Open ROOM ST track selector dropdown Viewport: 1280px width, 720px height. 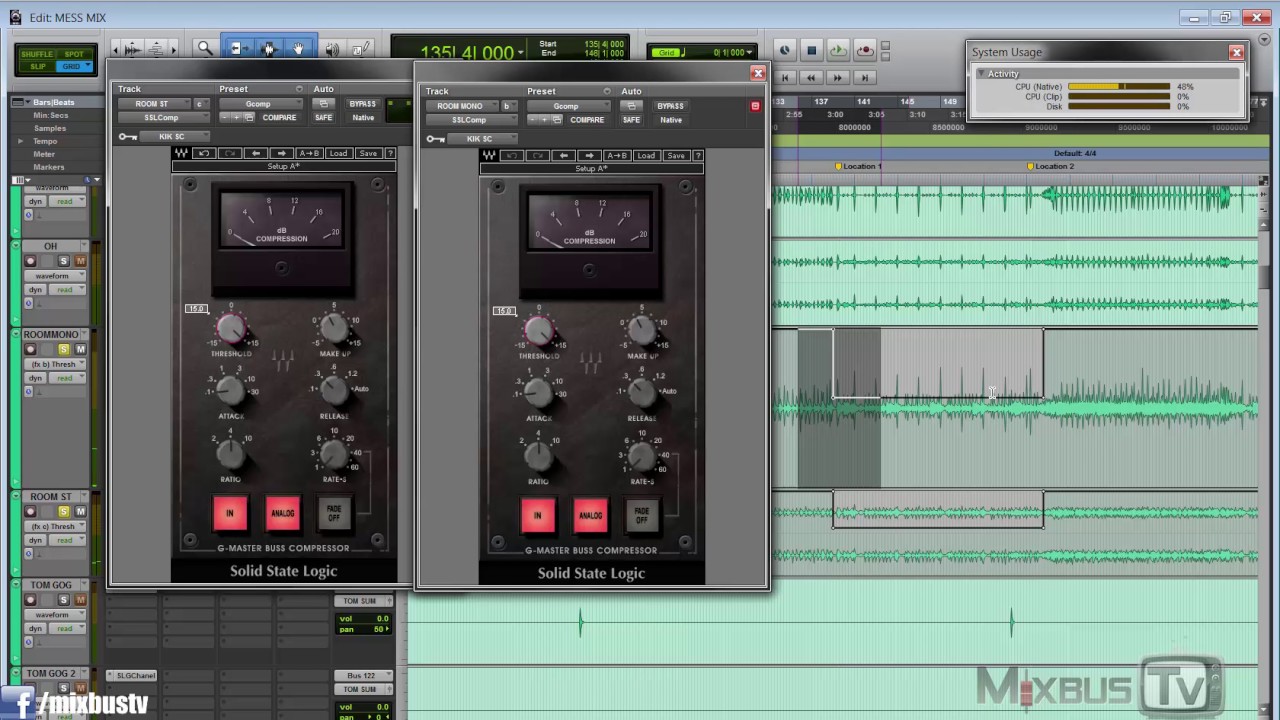coord(154,104)
